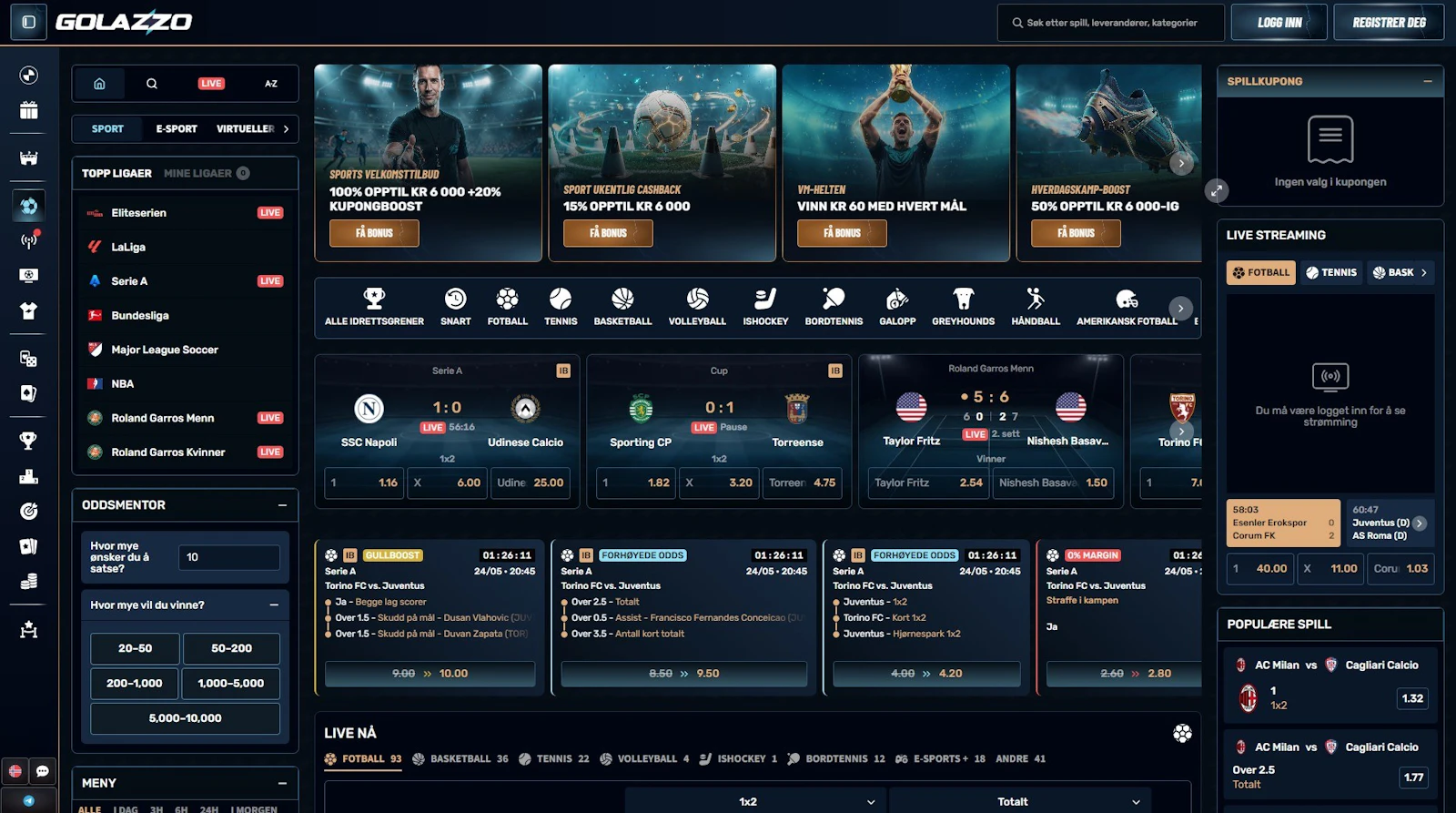Click the stacked coins icon
Viewport: 1456px width, 813px height.
pyautogui.click(x=29, y=581)
